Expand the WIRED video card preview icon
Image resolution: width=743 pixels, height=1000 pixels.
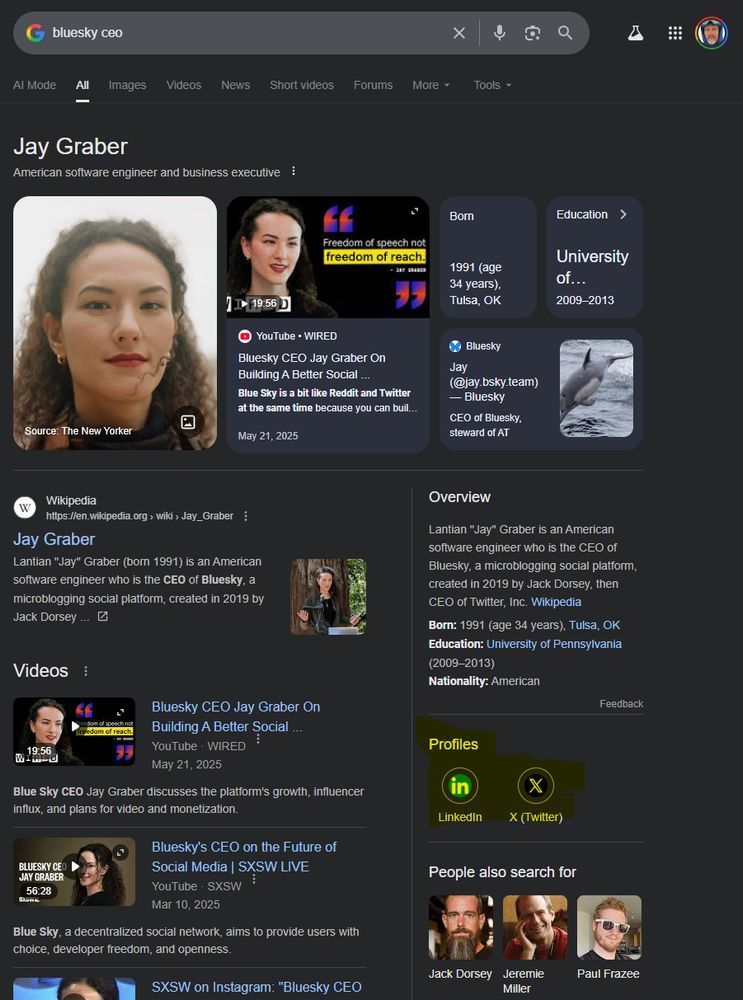415,211
